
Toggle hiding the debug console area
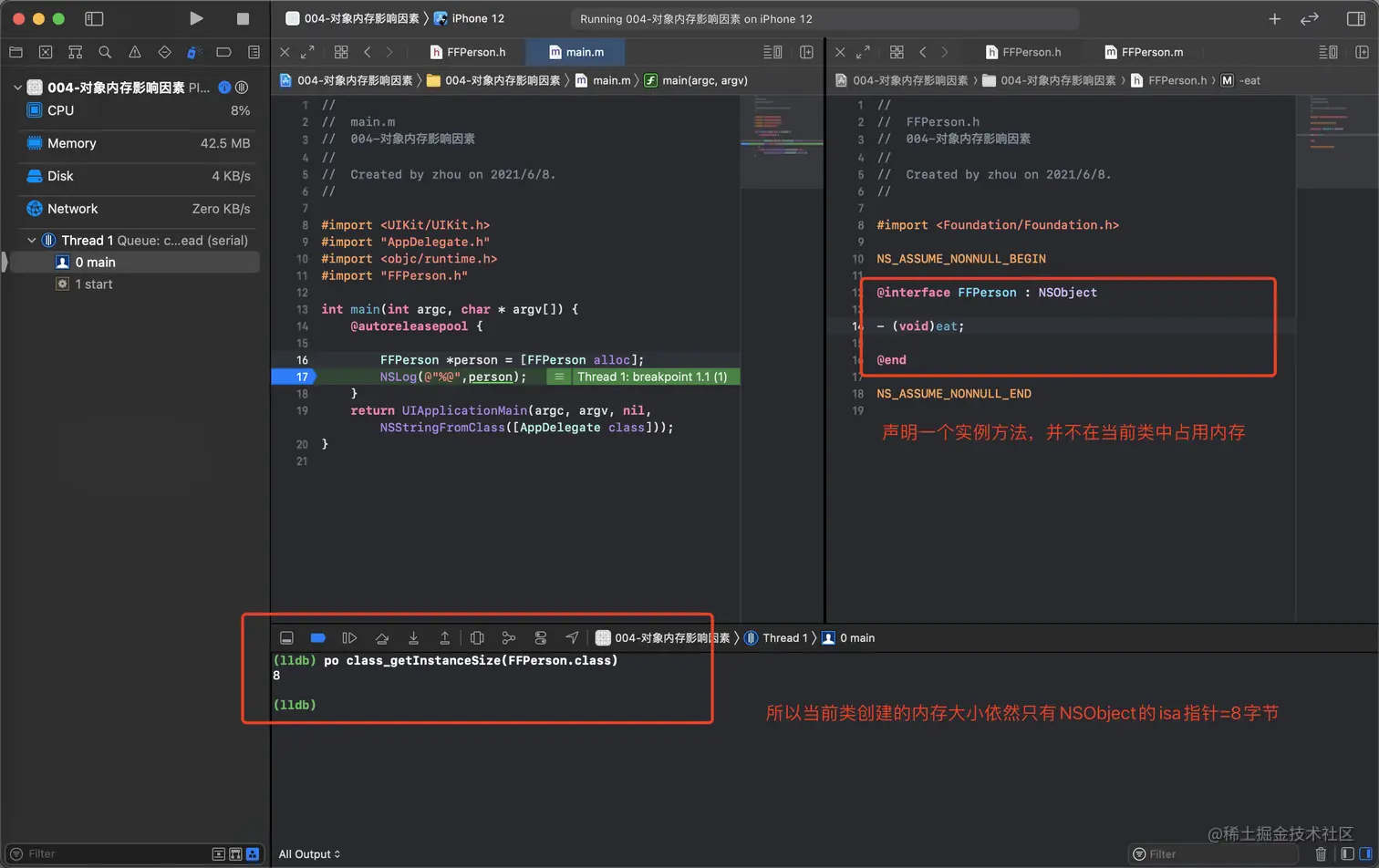(x=286, y=637)
